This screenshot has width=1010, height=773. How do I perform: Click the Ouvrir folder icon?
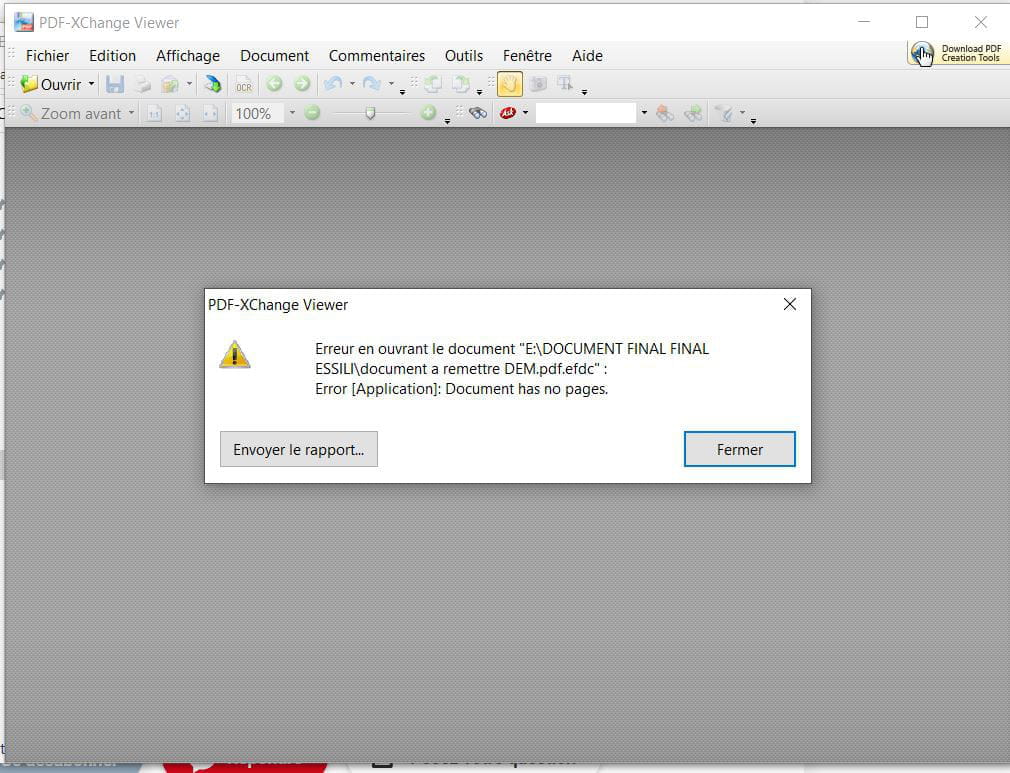coord(29,84)
